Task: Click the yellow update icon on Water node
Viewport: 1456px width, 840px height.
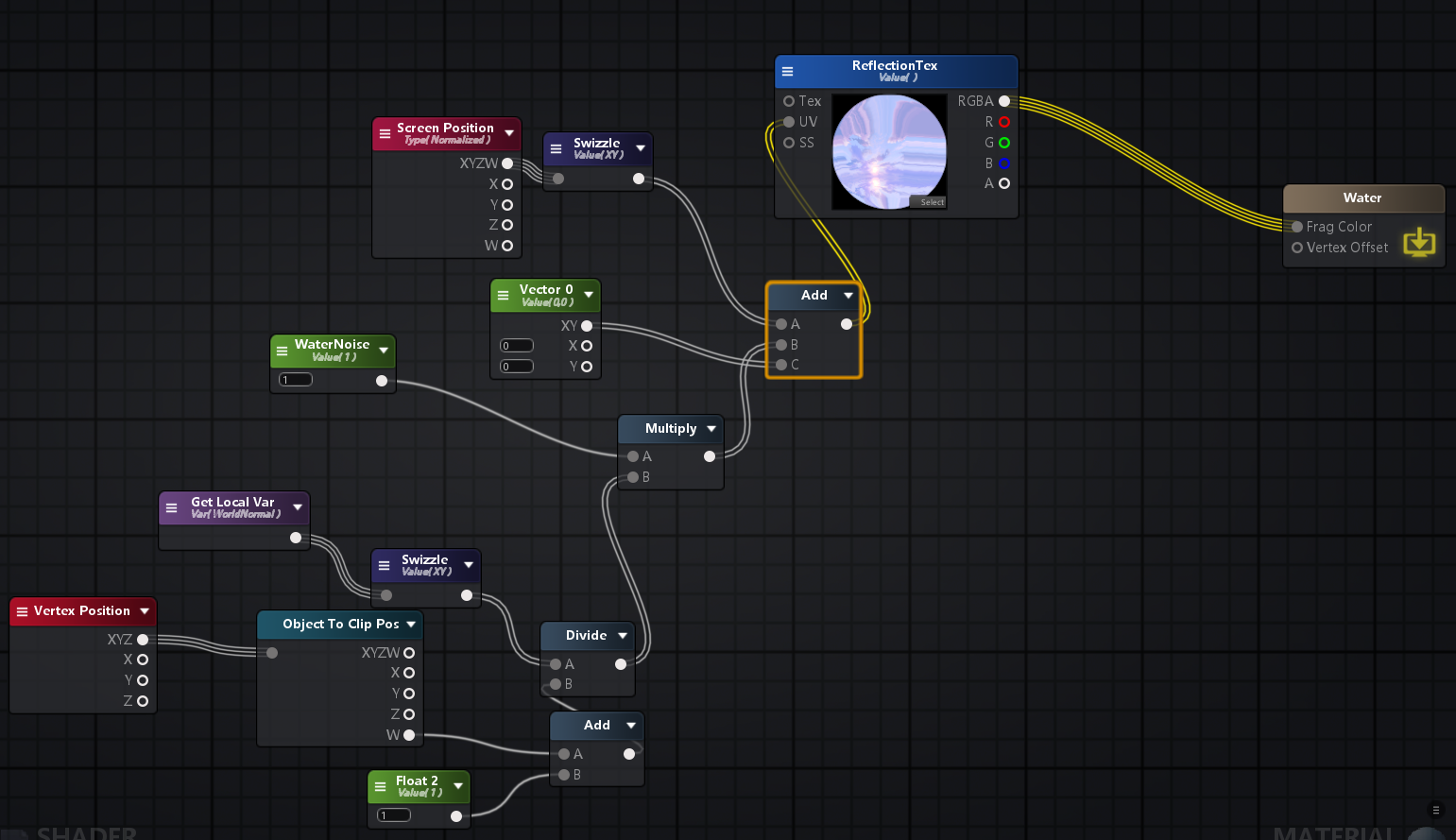Action: pyautogui.click(x=1419, y=242)
